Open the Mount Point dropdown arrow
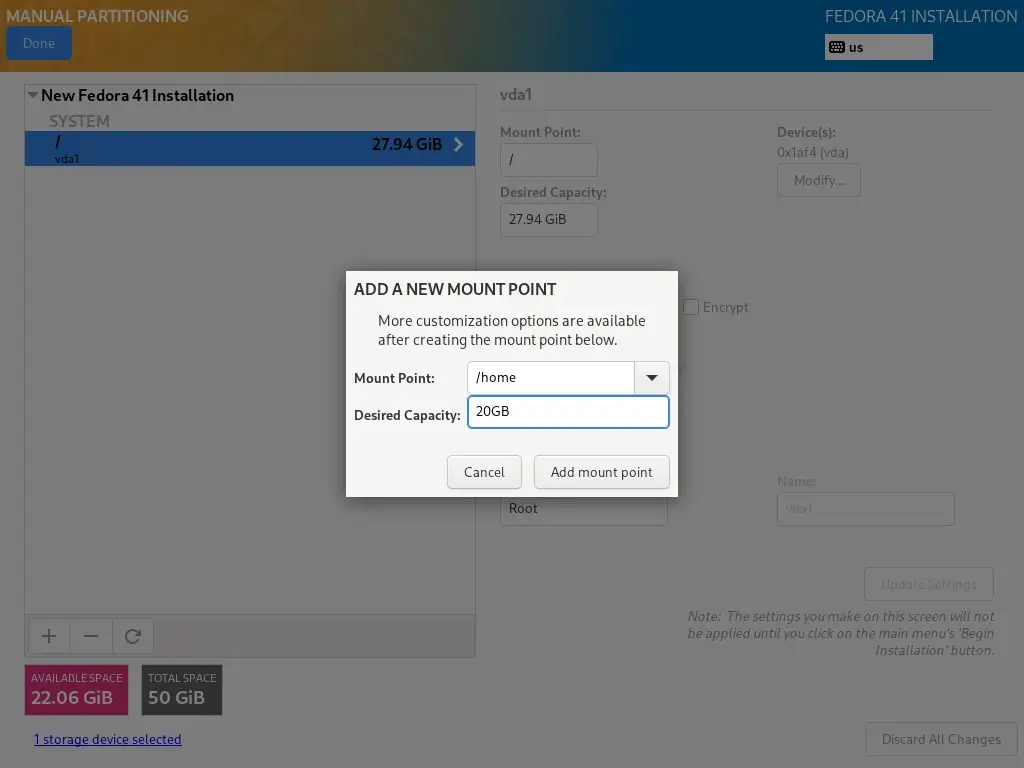The width and height of the screenshot is (1024, 768). 651,378
